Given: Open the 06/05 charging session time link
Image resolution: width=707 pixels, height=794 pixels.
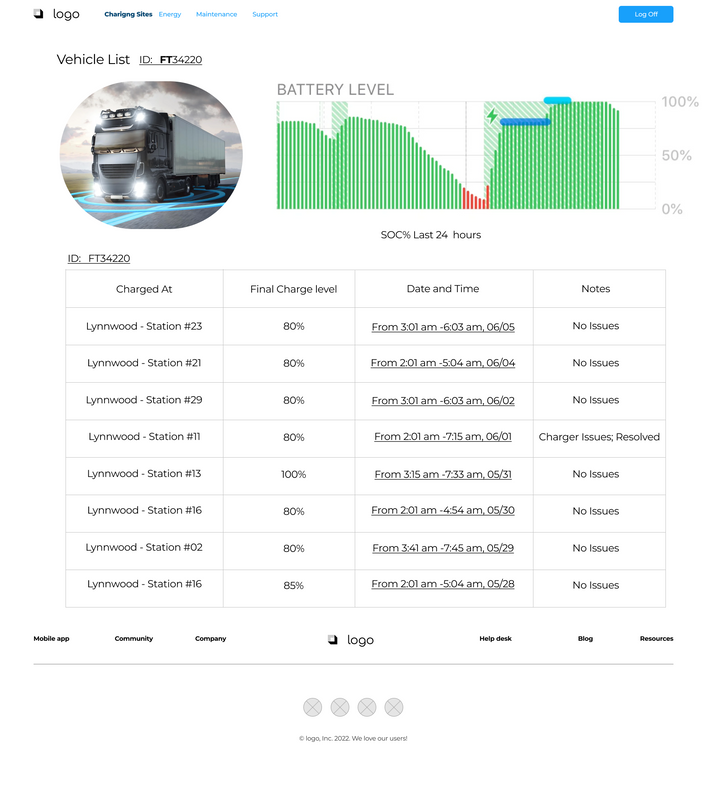Looking at the screenshot, I should coord(443,327).
